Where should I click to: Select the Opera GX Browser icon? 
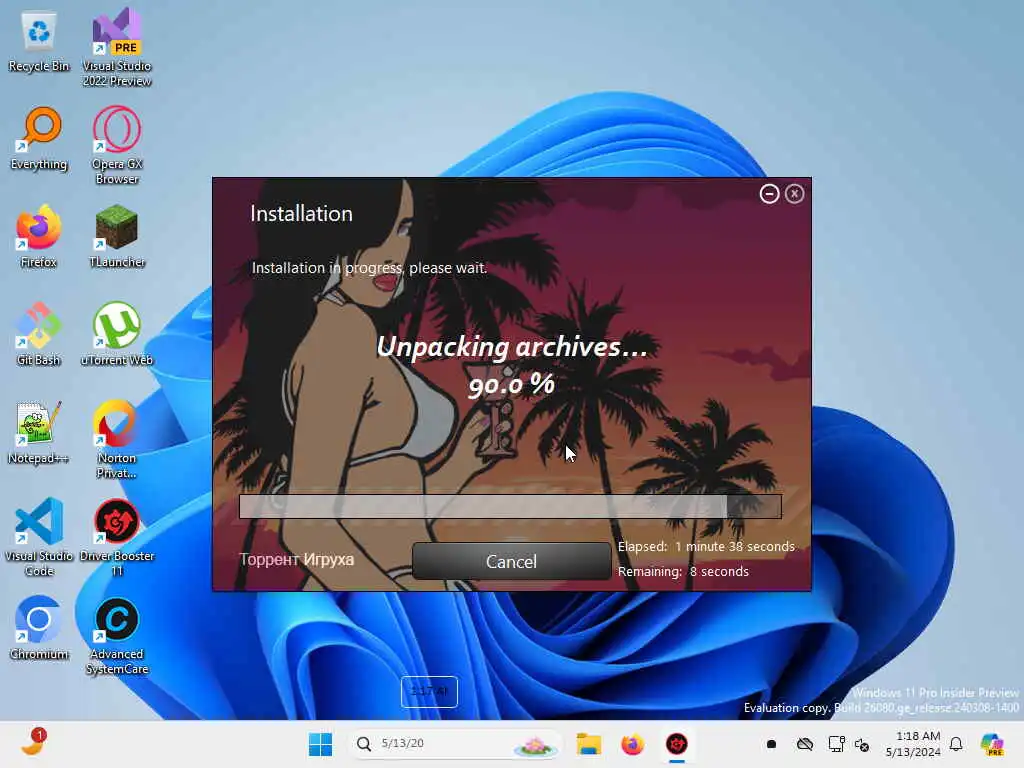click(117, 145)
